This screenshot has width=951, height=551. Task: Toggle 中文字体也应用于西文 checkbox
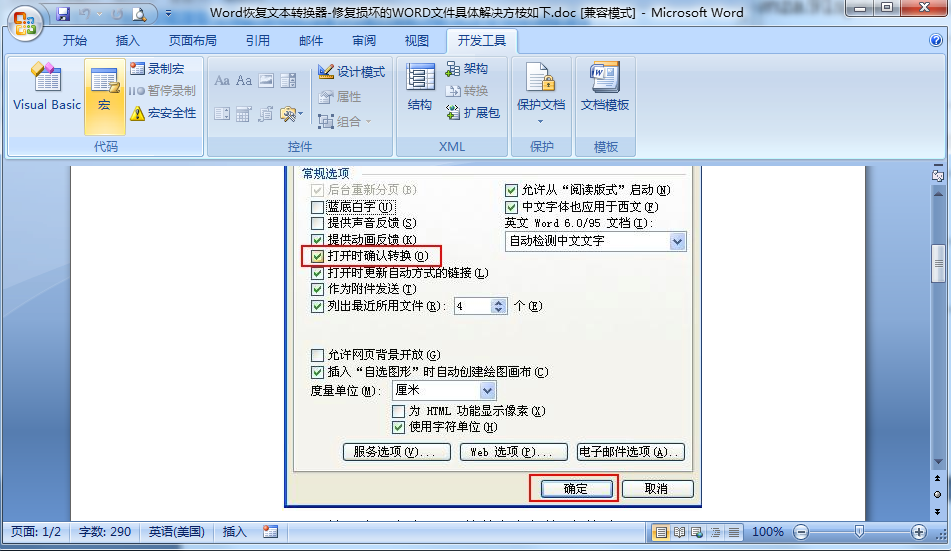(511, 207)
